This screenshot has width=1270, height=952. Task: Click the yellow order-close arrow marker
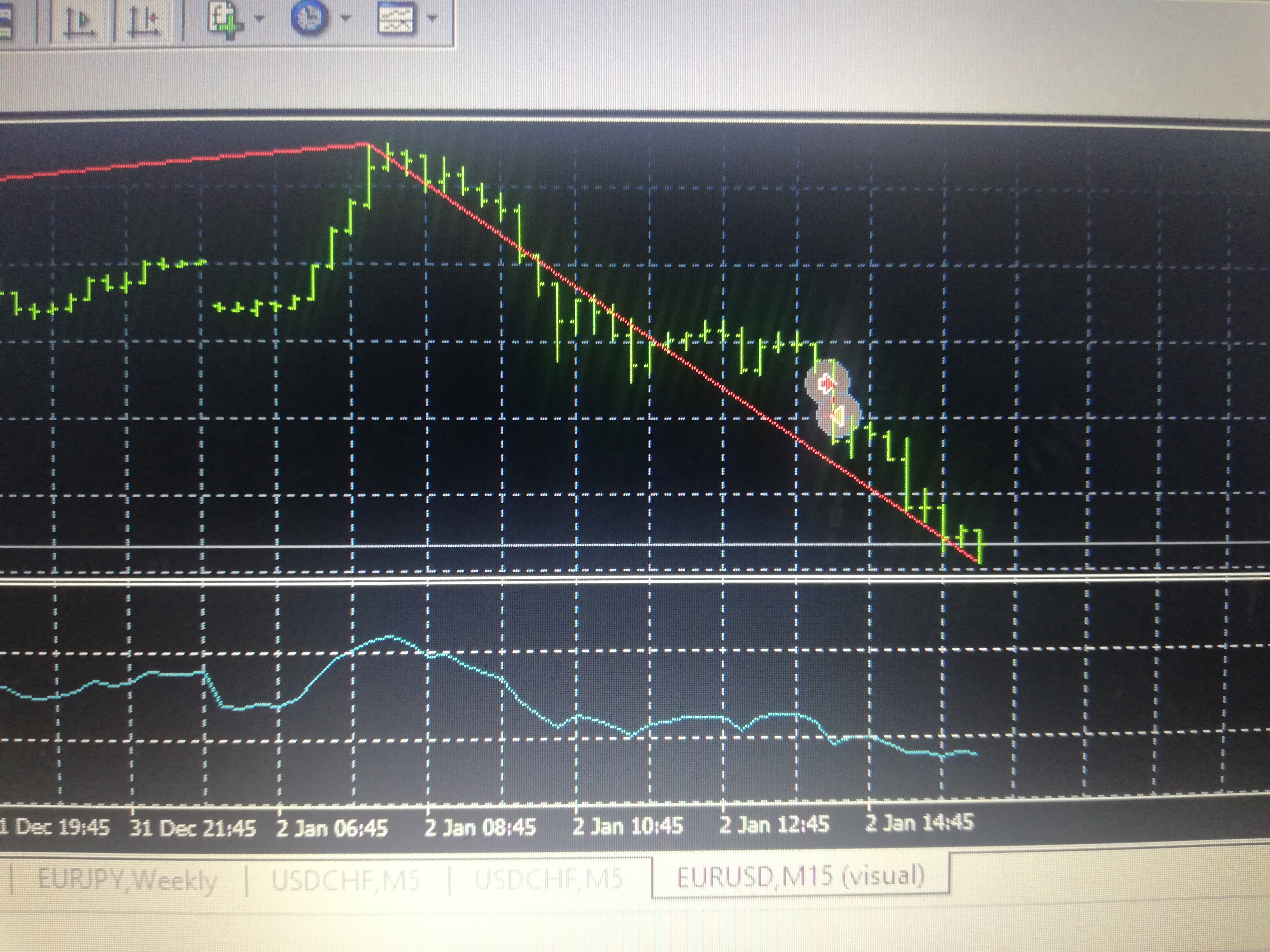(838, 415)
